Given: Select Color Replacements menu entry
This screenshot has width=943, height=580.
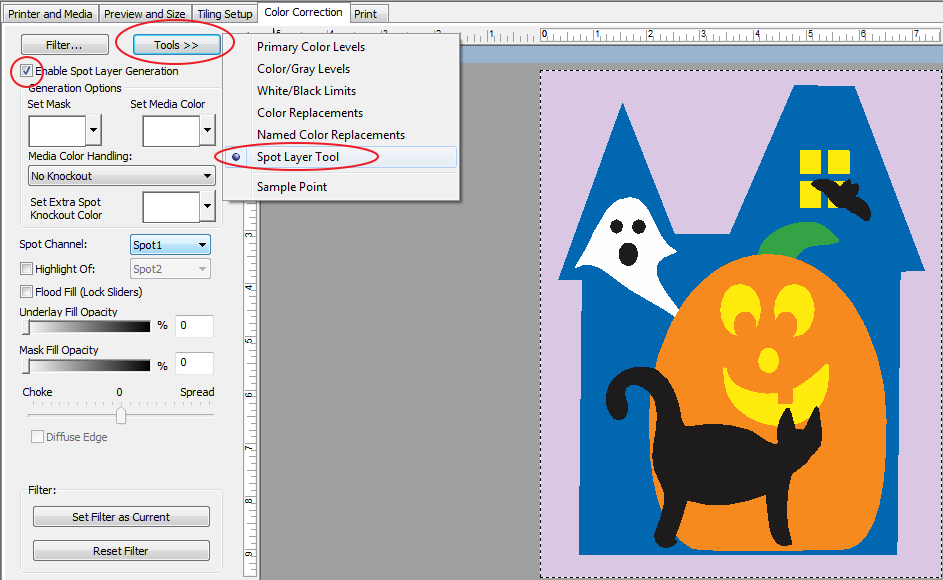Looking at the screenshot, I should (x=310, y=113).
